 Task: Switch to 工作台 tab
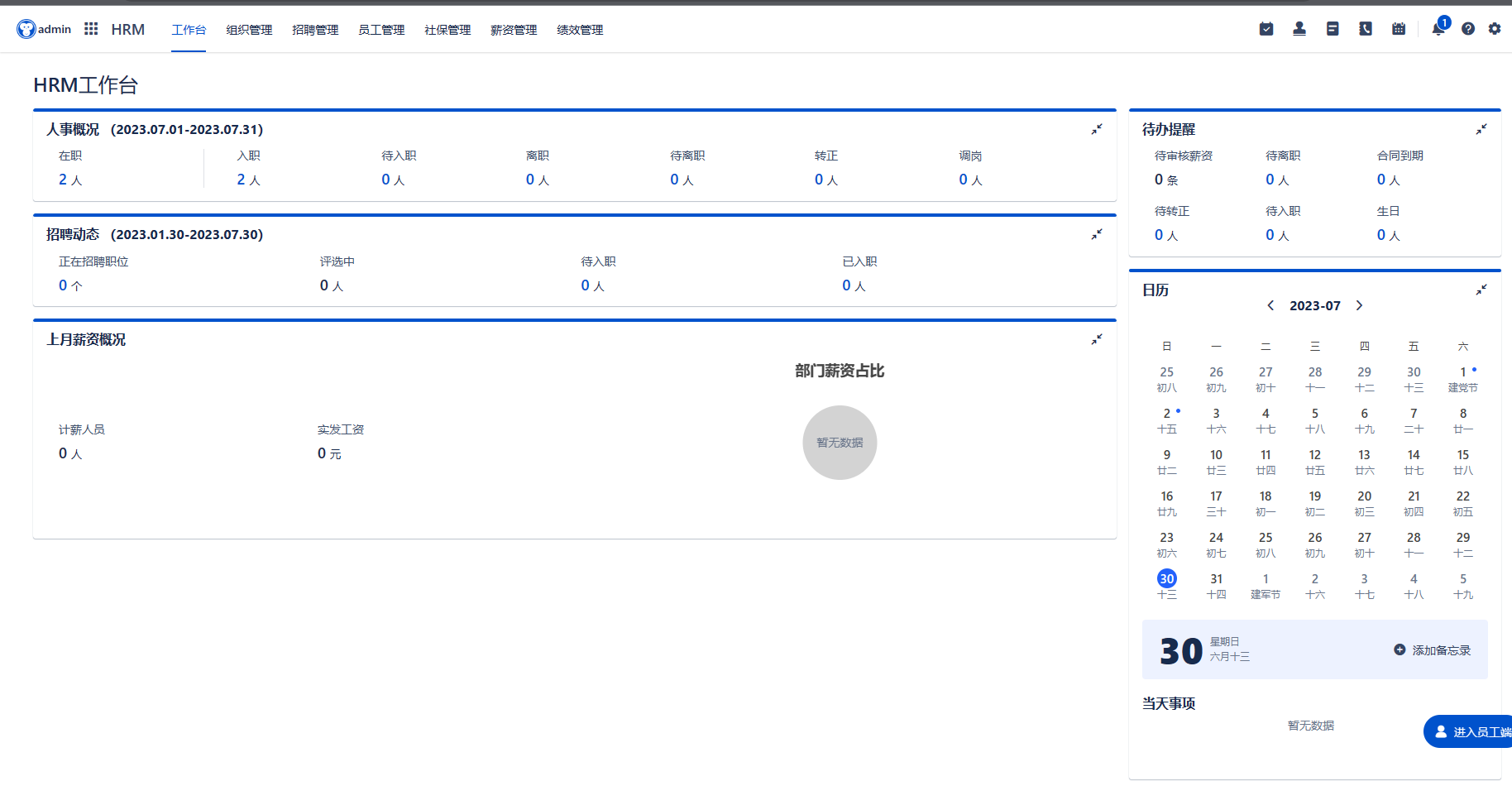tap(189, 30)
